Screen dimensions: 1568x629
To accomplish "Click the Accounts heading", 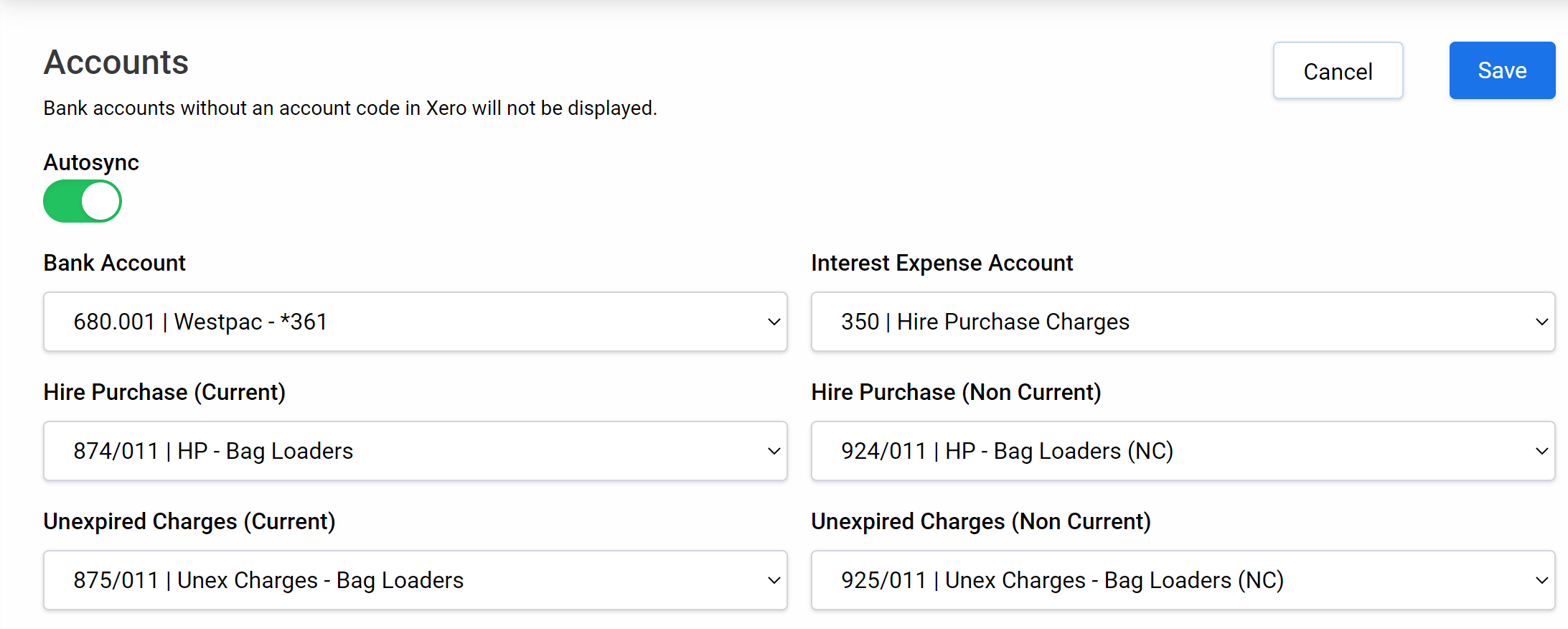I will coord(116,62).
